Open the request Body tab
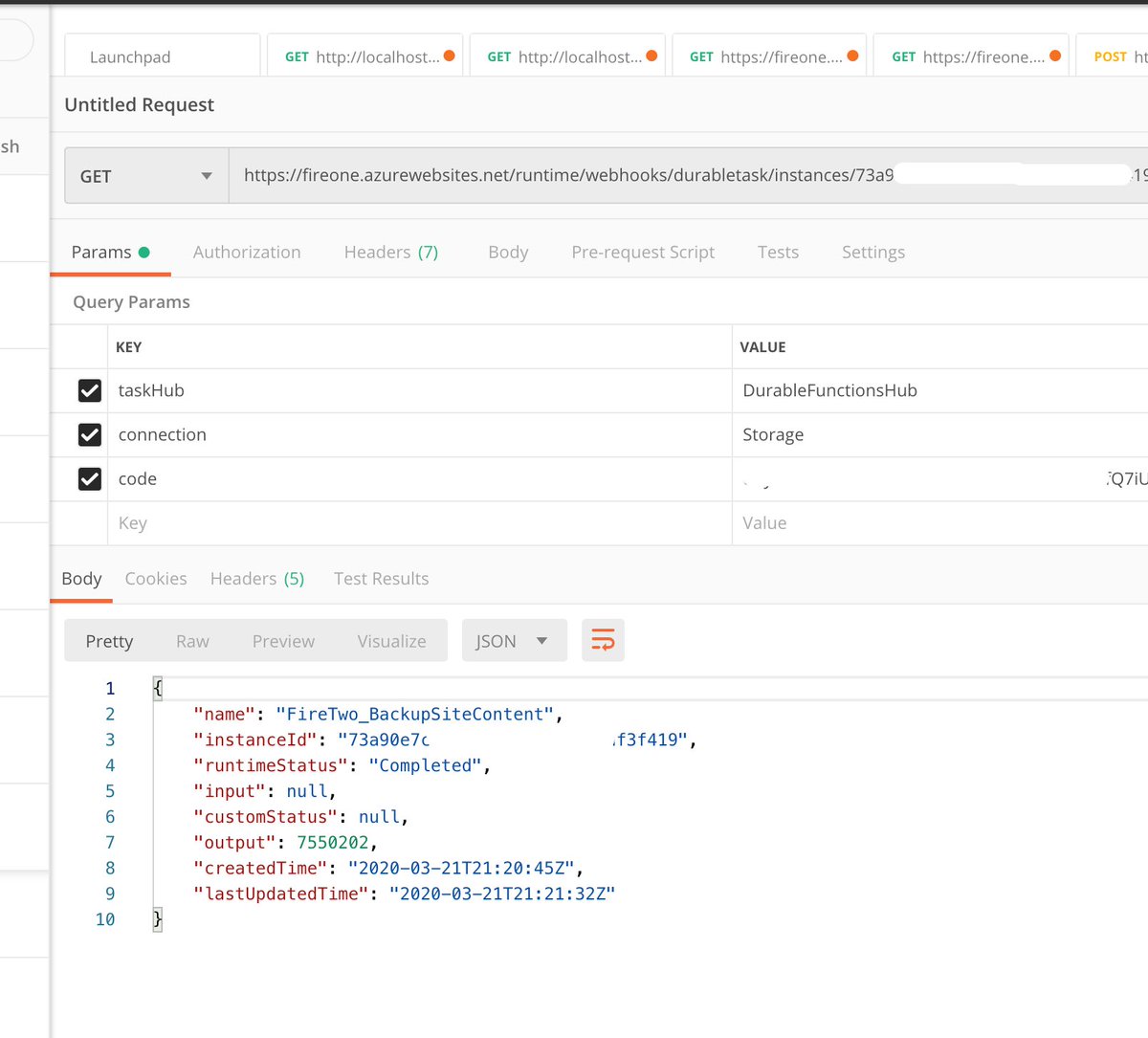The height and width of the screenshot is (1038, 1148). click(508, 253)
